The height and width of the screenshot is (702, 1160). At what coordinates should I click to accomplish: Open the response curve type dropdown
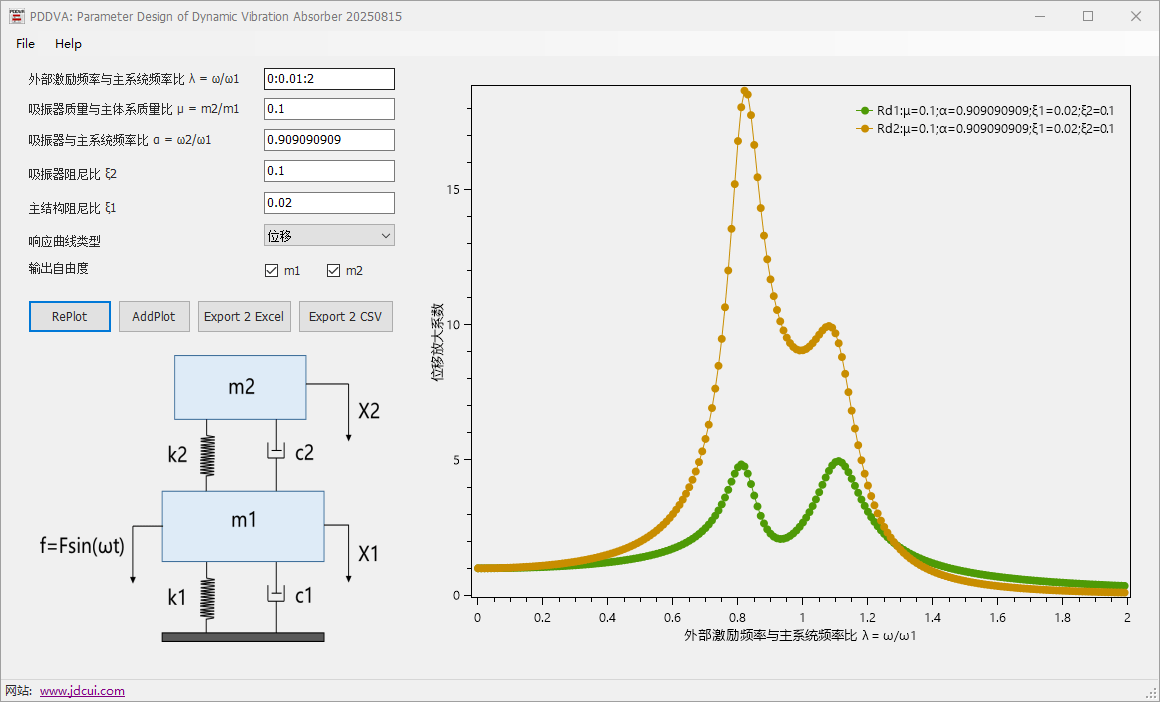coord(329,235)
